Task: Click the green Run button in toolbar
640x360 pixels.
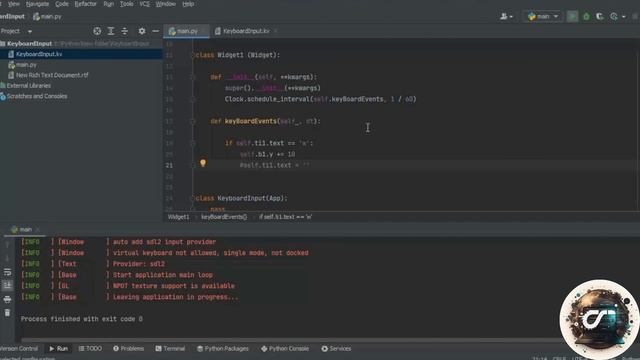Action: [x=572, y=16]
